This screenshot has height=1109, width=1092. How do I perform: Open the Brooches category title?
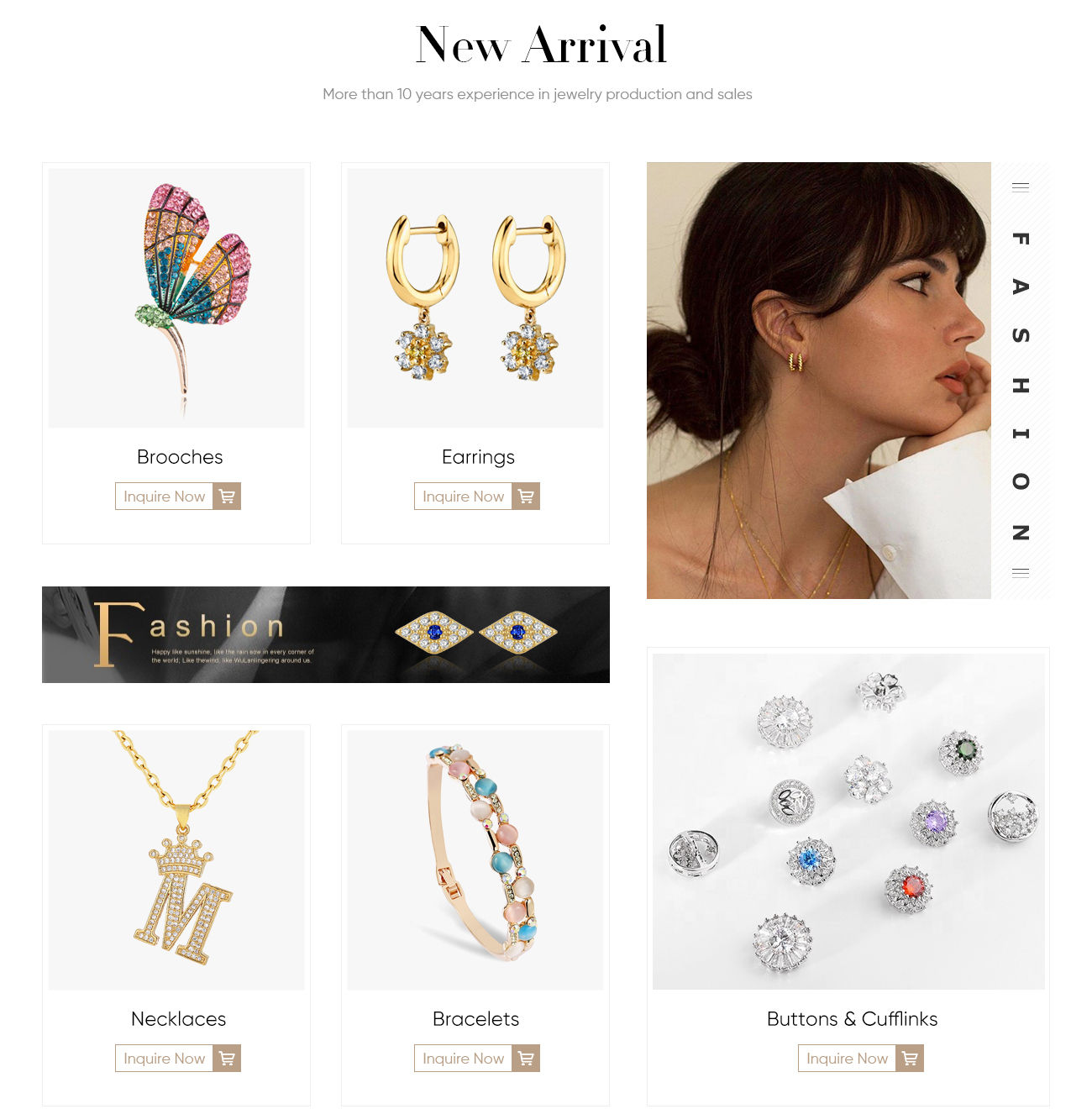180,457
